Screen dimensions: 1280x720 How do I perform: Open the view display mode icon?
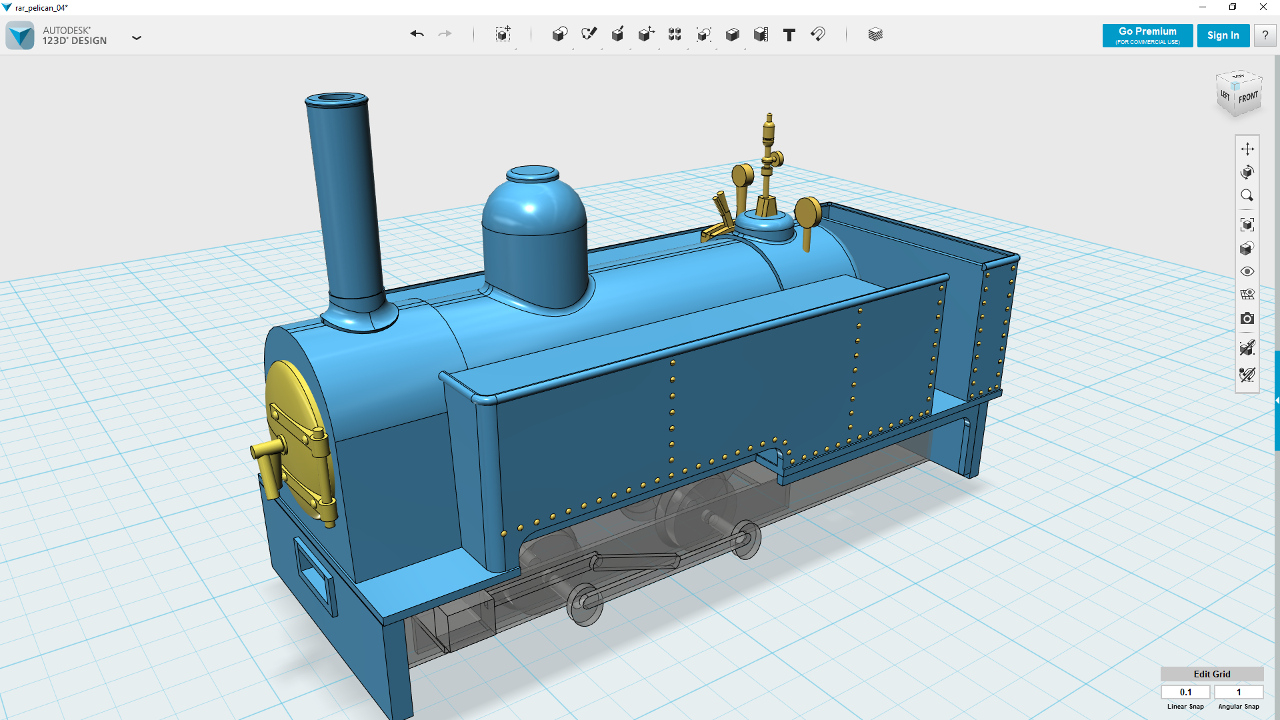click(1247, 248)
